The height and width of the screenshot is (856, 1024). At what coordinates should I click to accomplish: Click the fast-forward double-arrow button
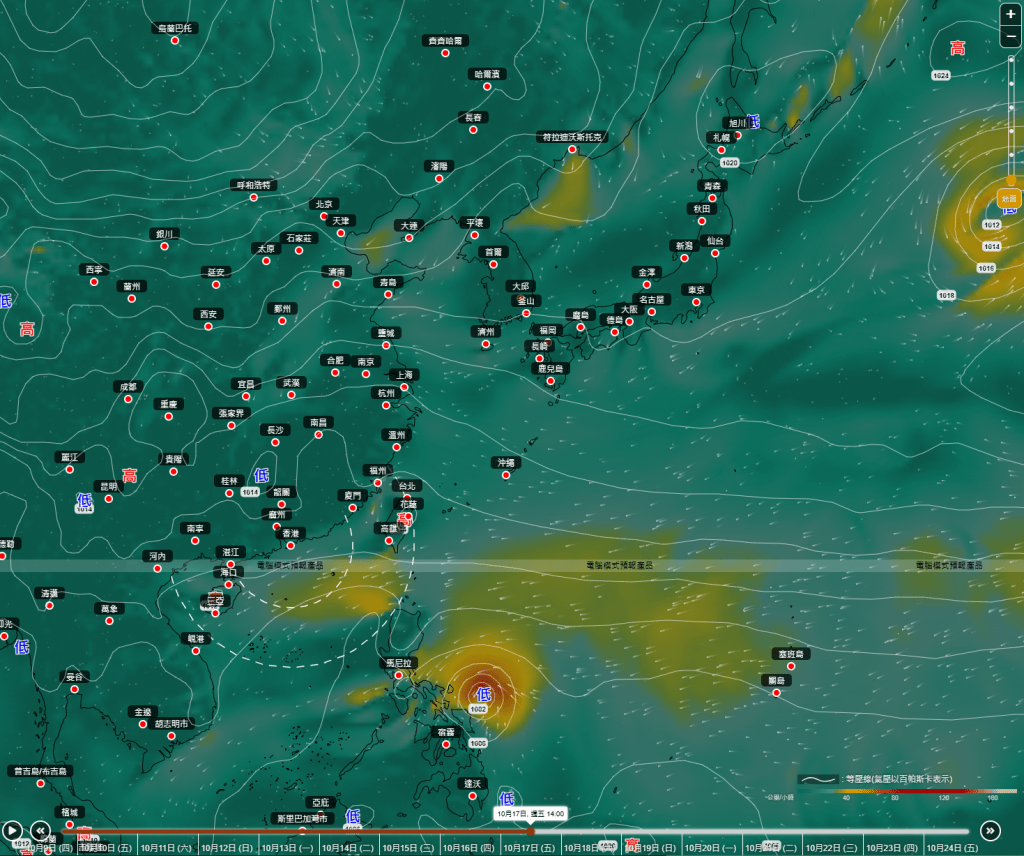[x=990, y=830]
